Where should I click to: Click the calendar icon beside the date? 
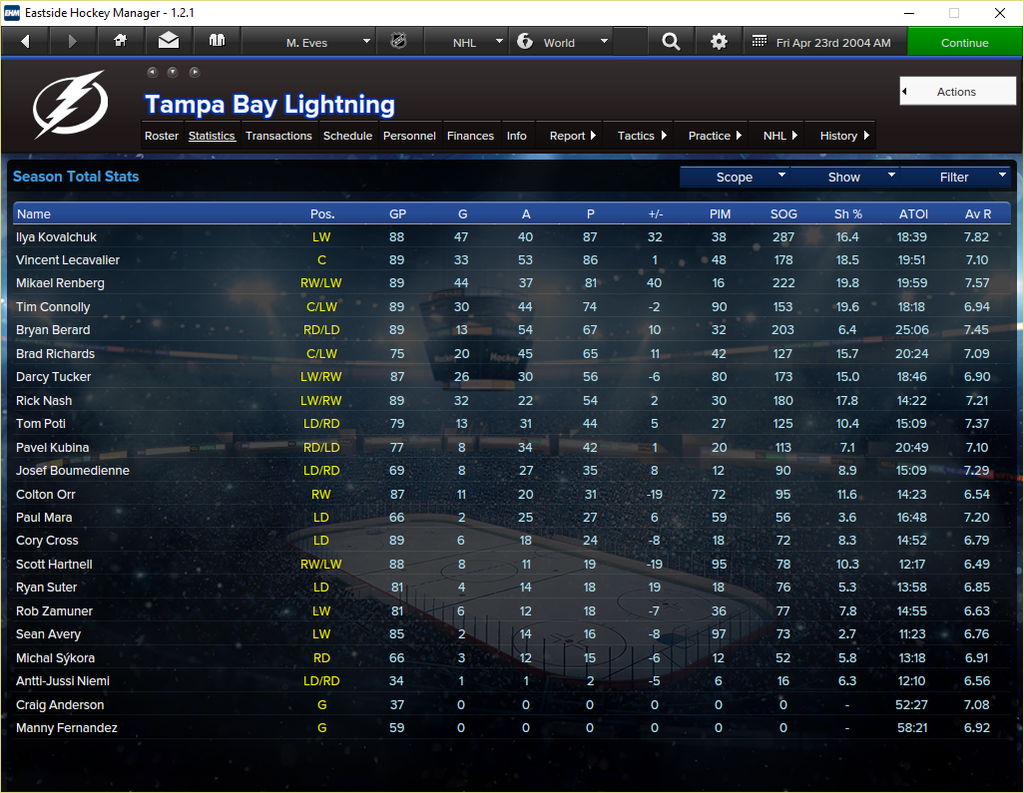pos(759,42)
